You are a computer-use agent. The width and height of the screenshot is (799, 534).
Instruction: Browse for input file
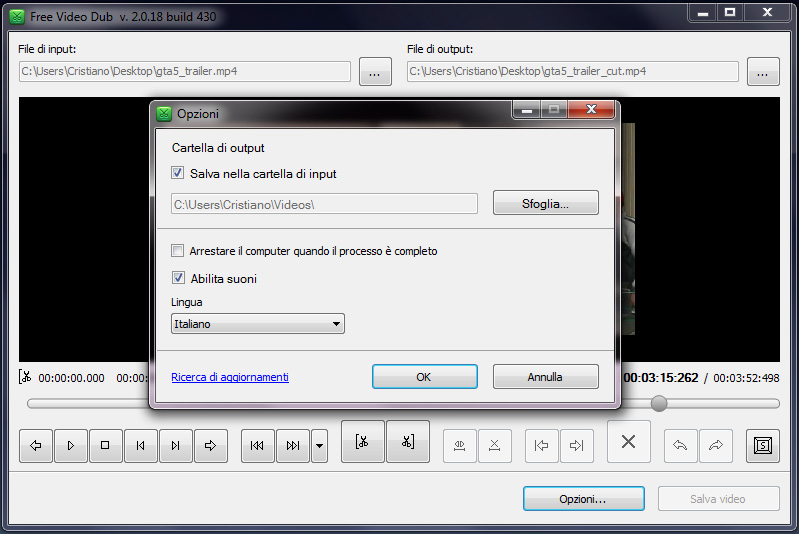click(376, 71)
